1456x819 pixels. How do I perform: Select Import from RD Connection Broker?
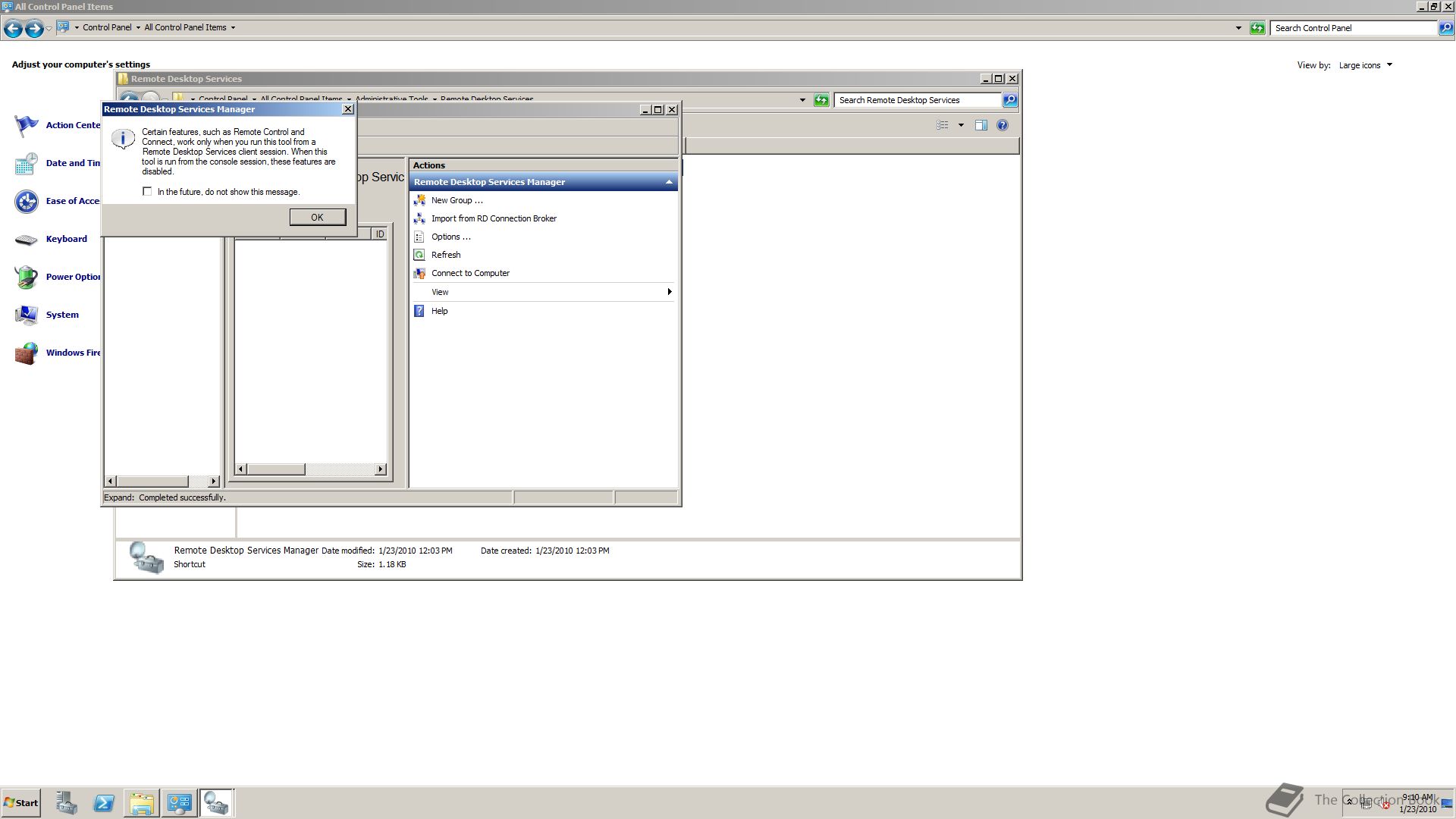(x=494, y=218)
